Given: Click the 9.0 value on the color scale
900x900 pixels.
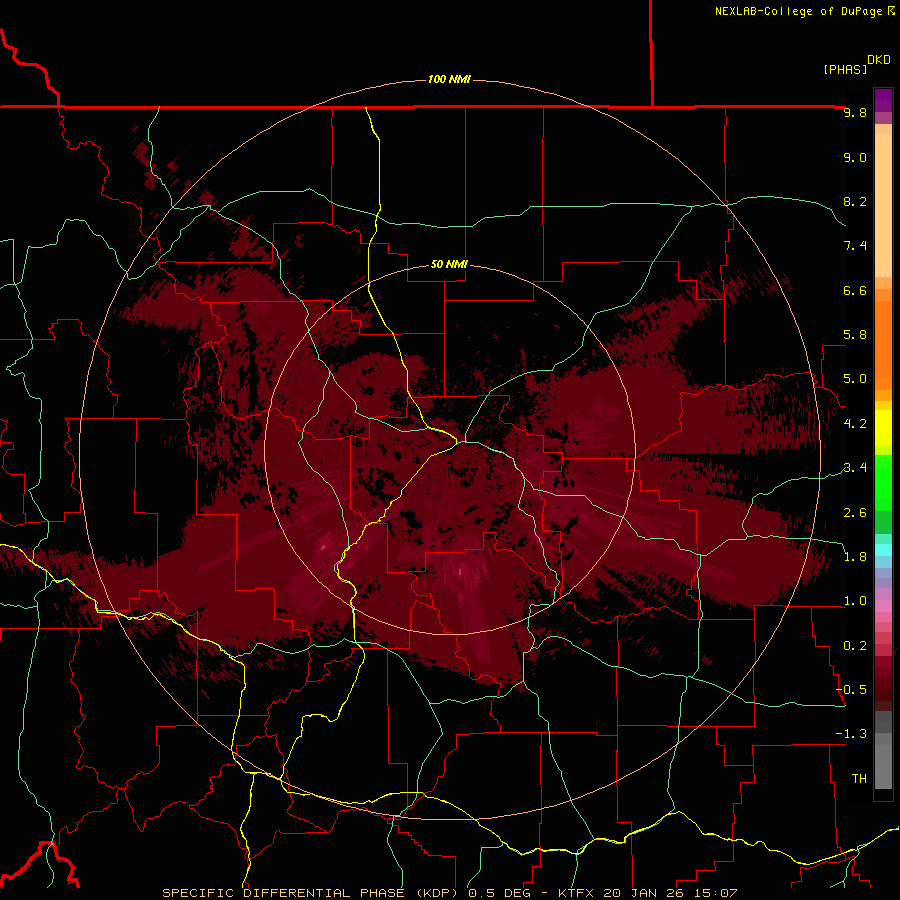Looking at the screenshot, I should [855, 157].
